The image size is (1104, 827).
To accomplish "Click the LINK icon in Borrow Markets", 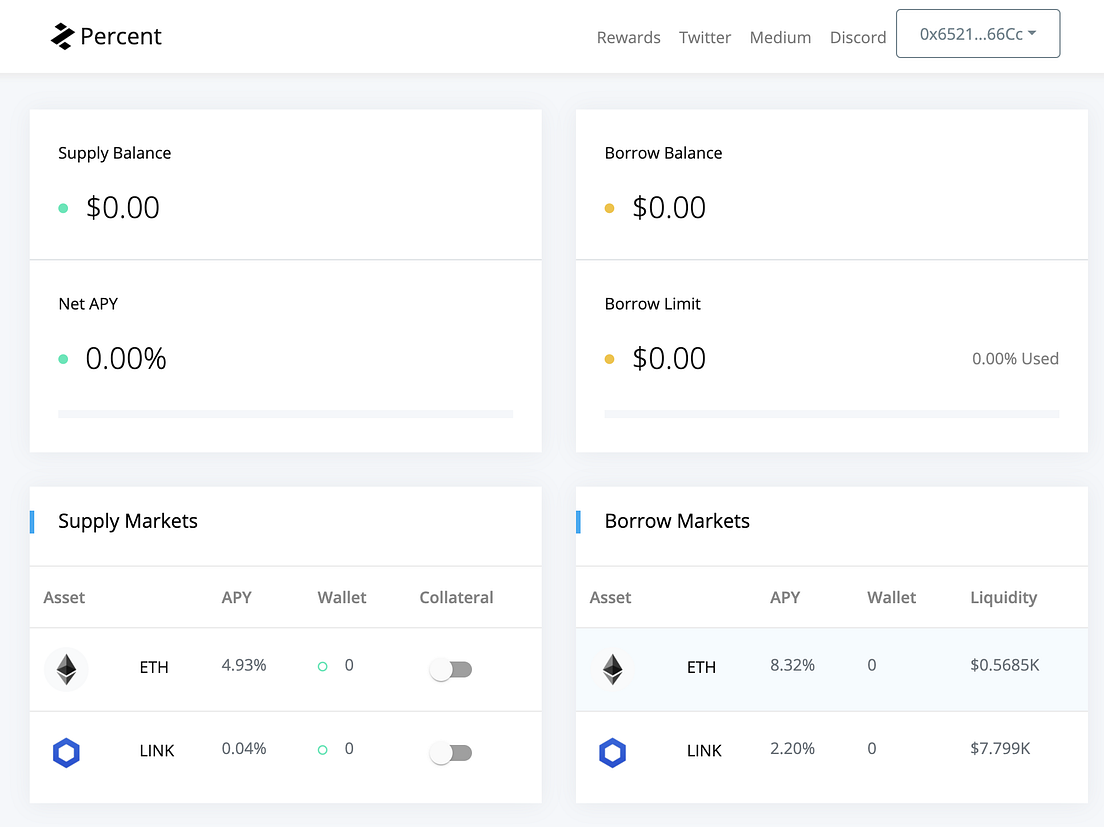I will coord(613,752).
